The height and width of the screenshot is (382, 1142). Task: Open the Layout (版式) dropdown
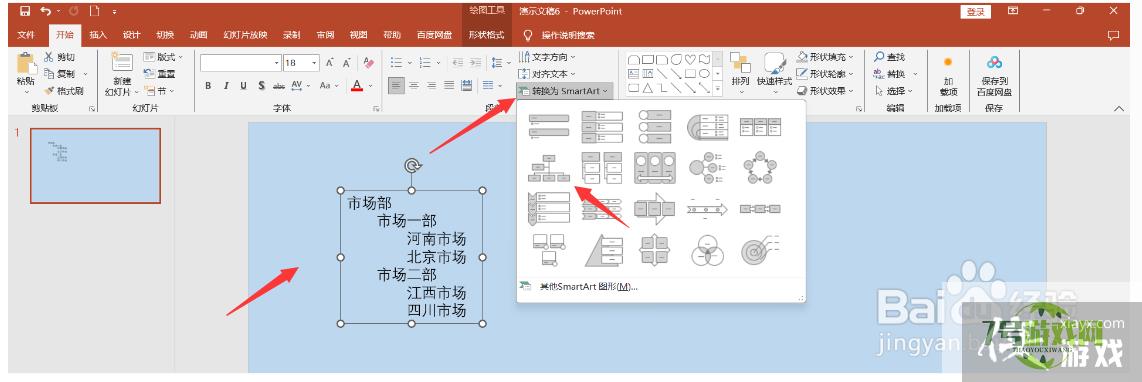(x=163, y=57)
